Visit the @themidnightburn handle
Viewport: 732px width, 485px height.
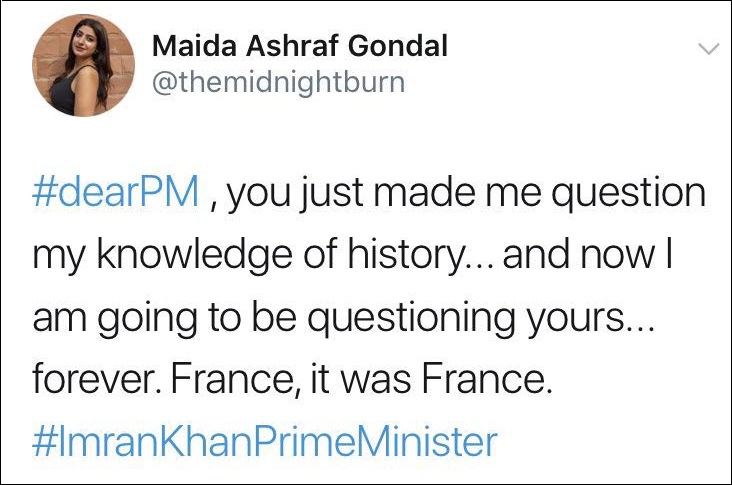(x=278, y=82)
